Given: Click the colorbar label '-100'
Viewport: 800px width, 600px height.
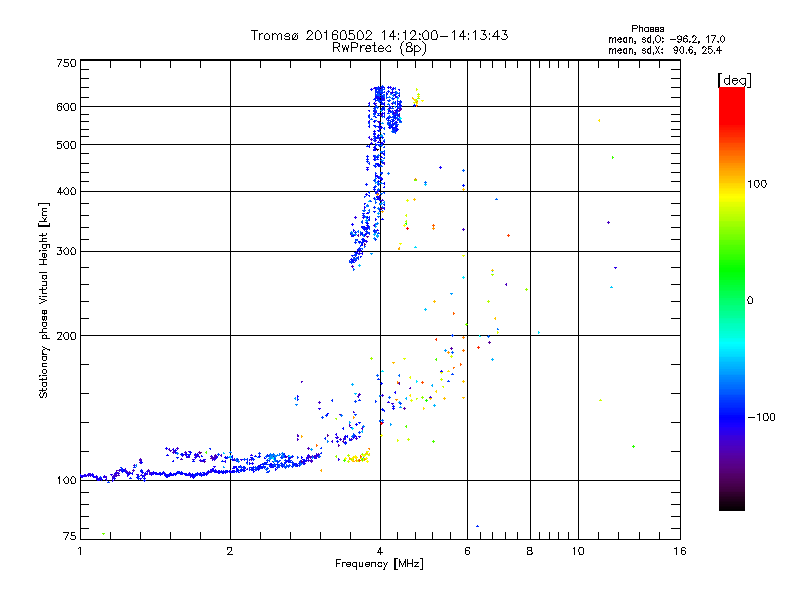Looking at the screenshot, I should click(x=762, y=417).
